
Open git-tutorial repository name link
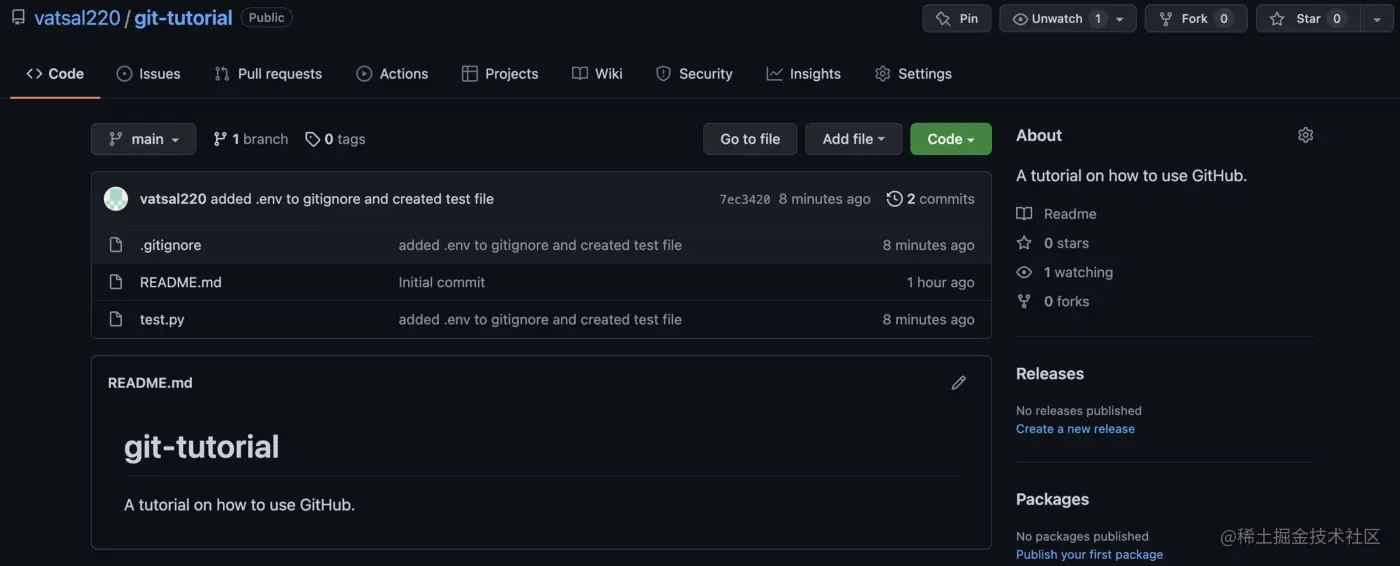(x=183, y=18)
